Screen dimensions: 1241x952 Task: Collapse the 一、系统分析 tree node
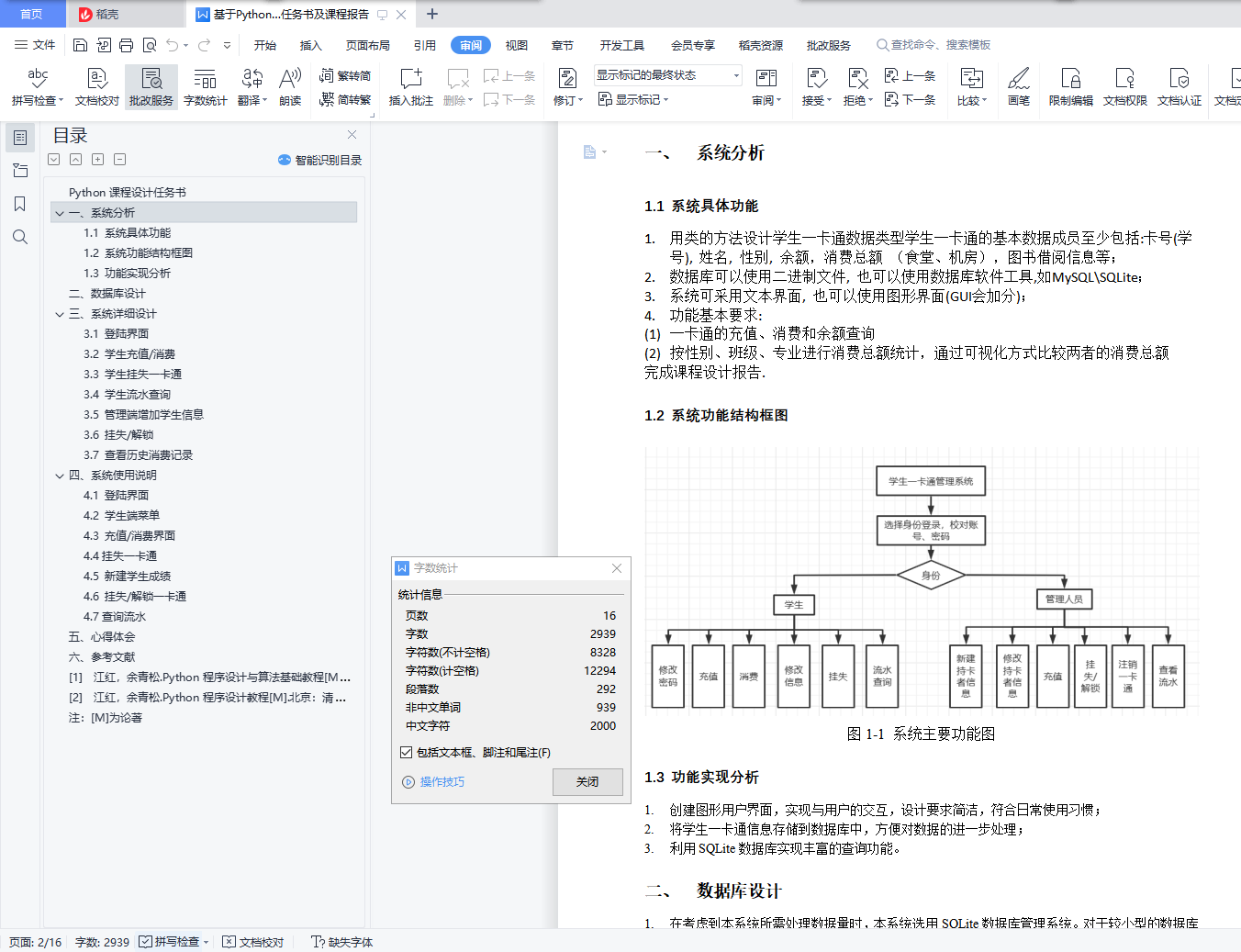(x=60, y=213)
